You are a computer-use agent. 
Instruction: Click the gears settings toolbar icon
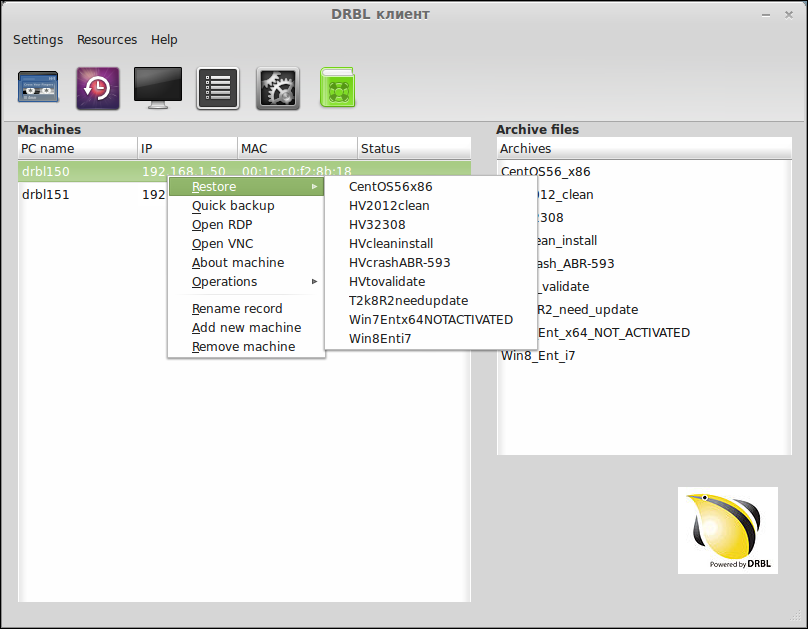(x=278, y=88)
